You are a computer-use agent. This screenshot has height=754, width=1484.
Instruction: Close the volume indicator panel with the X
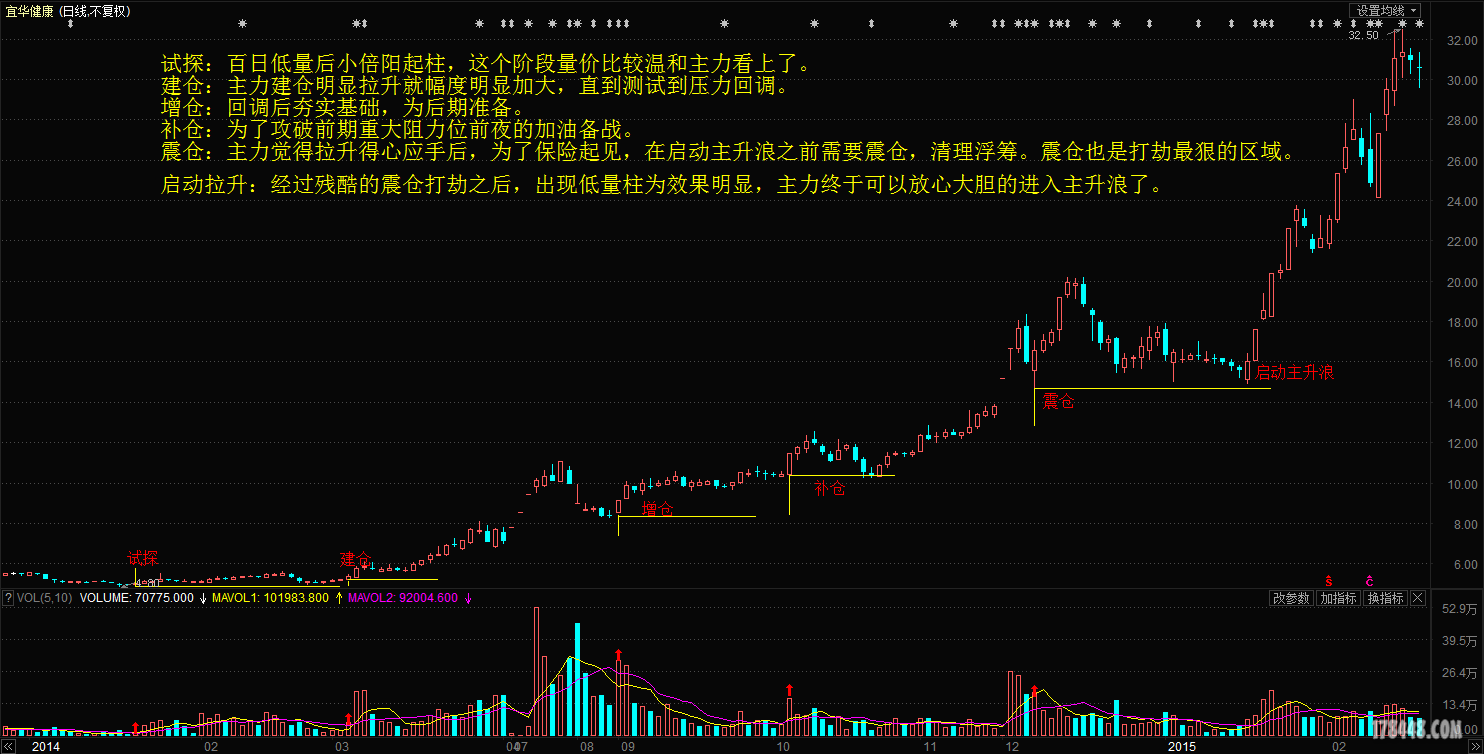pos(1420,598)
